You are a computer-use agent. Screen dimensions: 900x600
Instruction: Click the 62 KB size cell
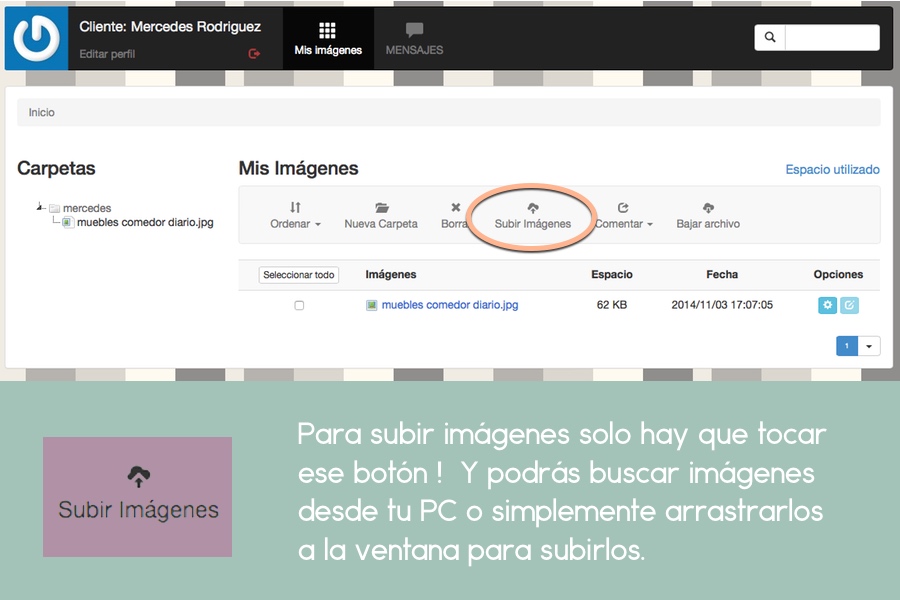[x=612, y=305]
